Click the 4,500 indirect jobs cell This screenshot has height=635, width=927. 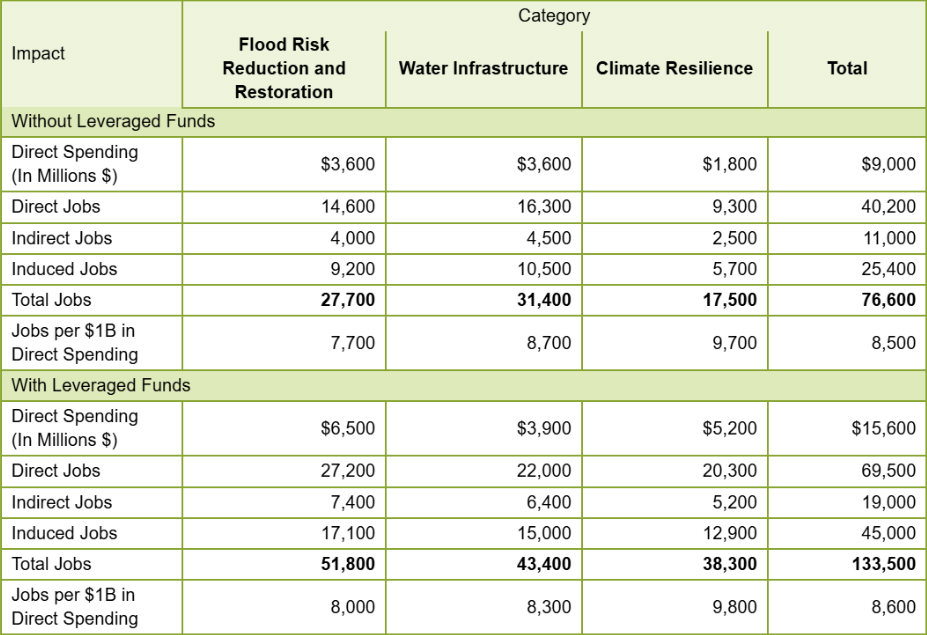coord(484,238)
